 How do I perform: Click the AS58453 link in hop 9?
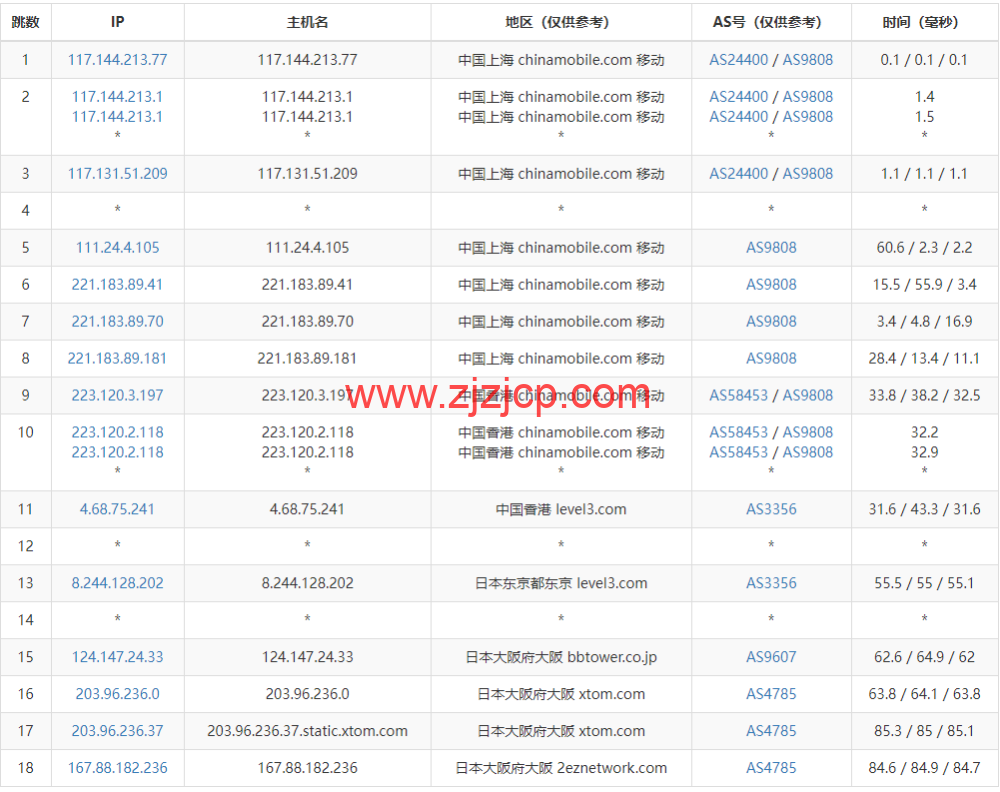[x=738, y=395]
